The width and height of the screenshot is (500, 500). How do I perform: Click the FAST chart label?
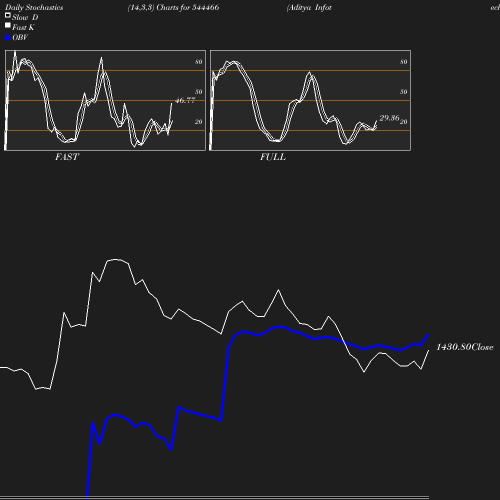pyautogui.click(x=67, y=157)
